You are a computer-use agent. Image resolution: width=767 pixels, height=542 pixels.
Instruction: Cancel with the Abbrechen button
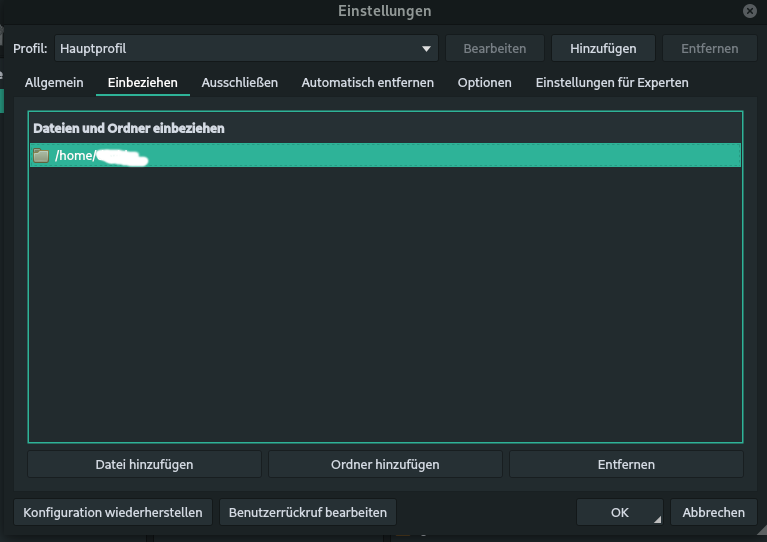714,512
